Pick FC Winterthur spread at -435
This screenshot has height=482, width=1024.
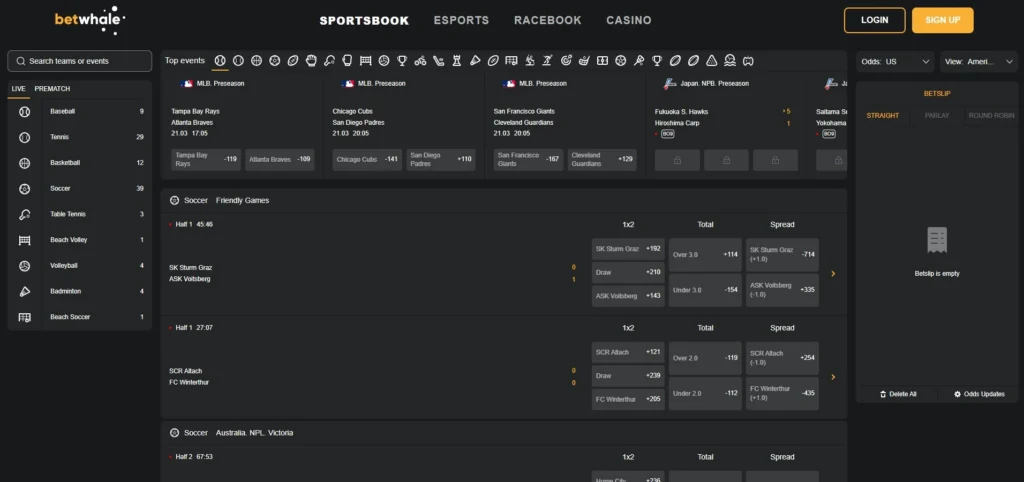[782, 393]
